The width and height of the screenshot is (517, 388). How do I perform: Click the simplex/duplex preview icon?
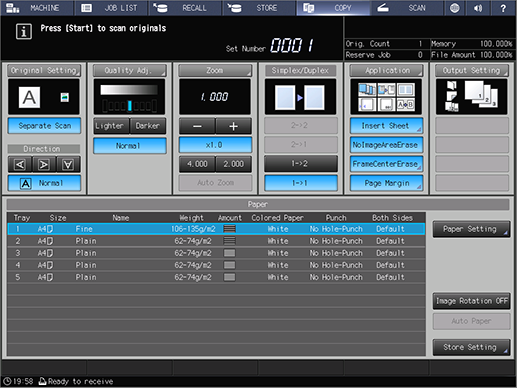[x=300, y=97]
